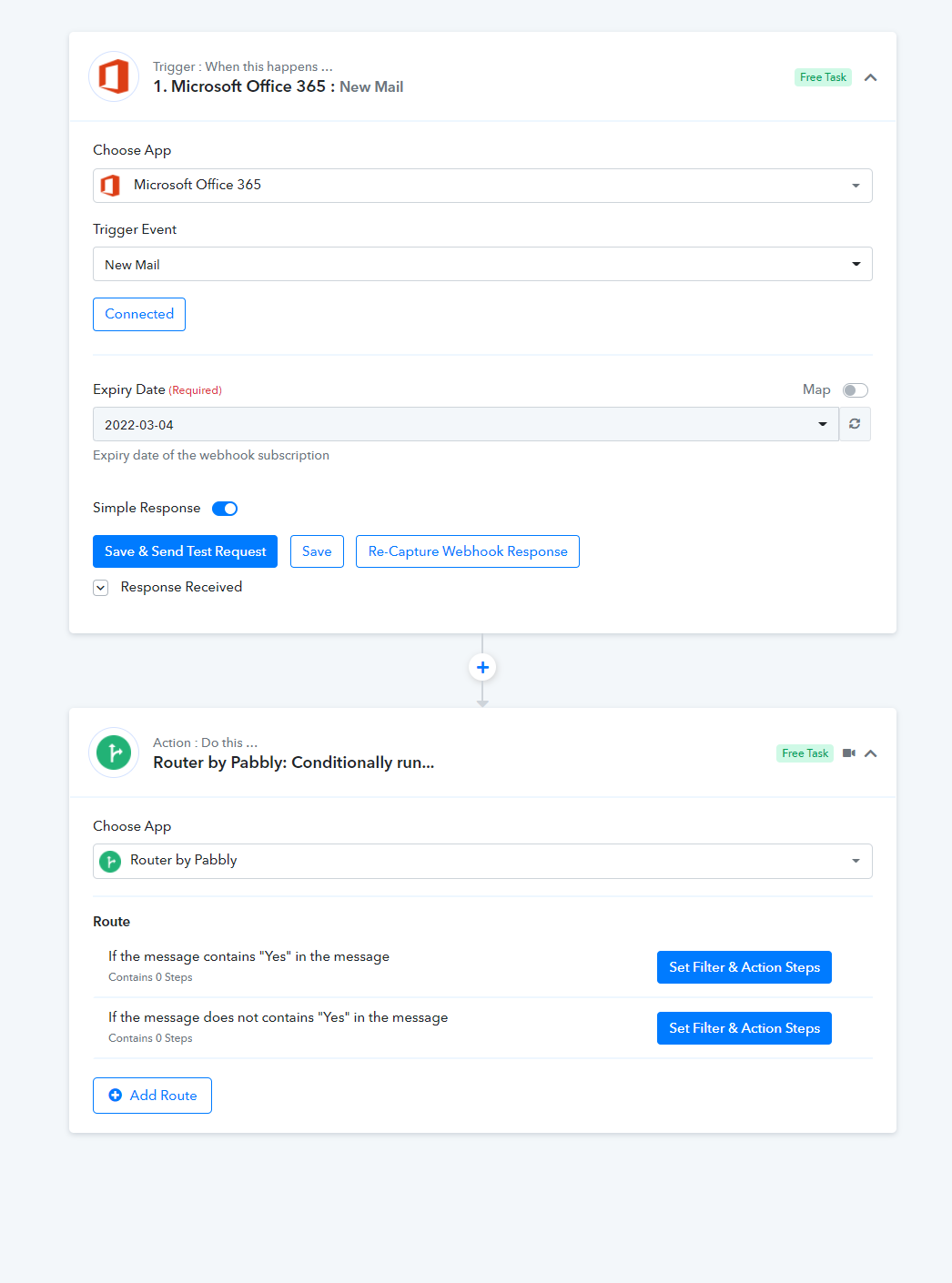The width and height of the screenshot is (952, 1283).
Task: Click Save & Send Test Request
Action: [185, 551]
